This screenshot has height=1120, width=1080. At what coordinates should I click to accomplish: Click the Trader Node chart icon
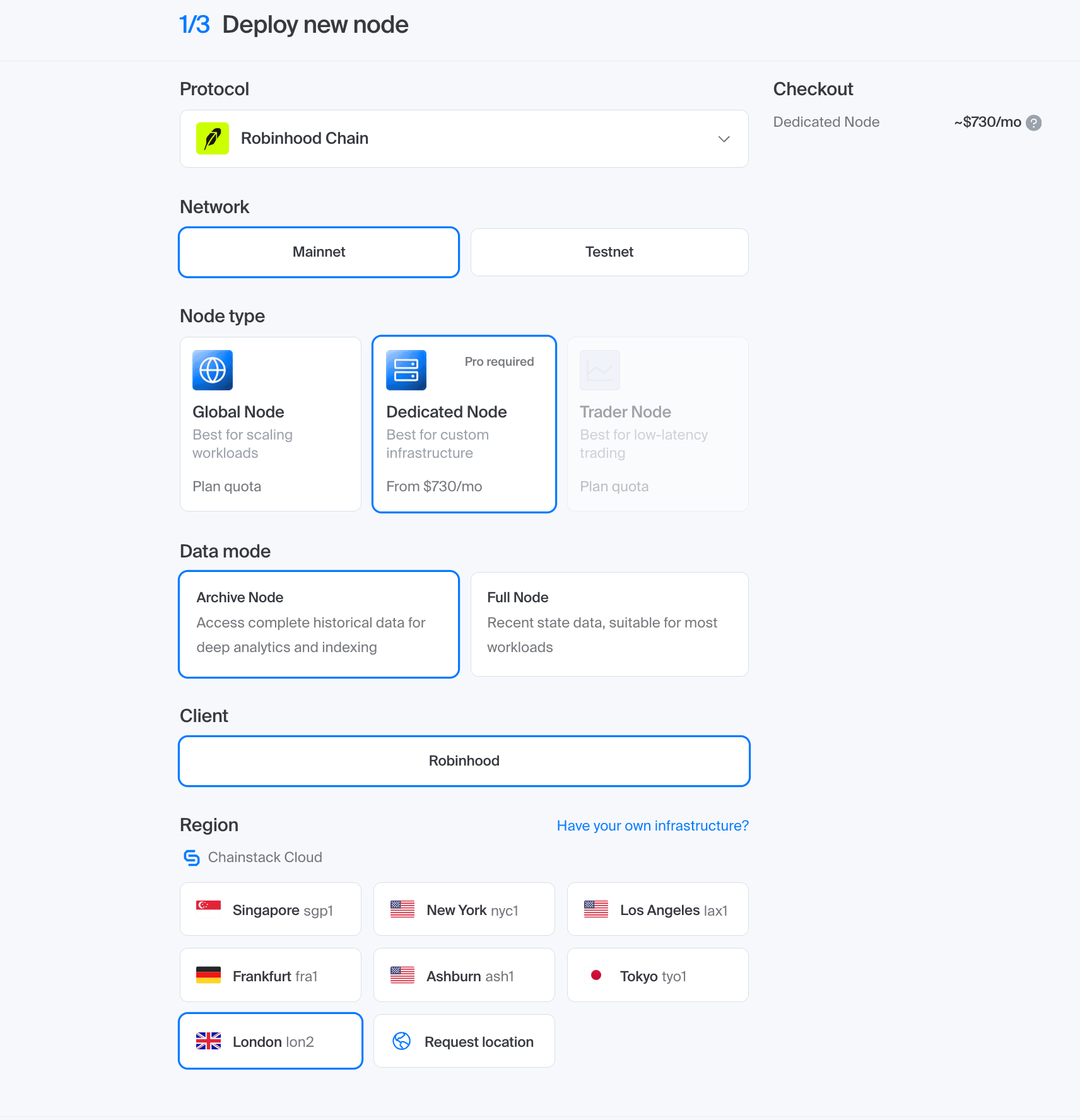pos(600,370)
